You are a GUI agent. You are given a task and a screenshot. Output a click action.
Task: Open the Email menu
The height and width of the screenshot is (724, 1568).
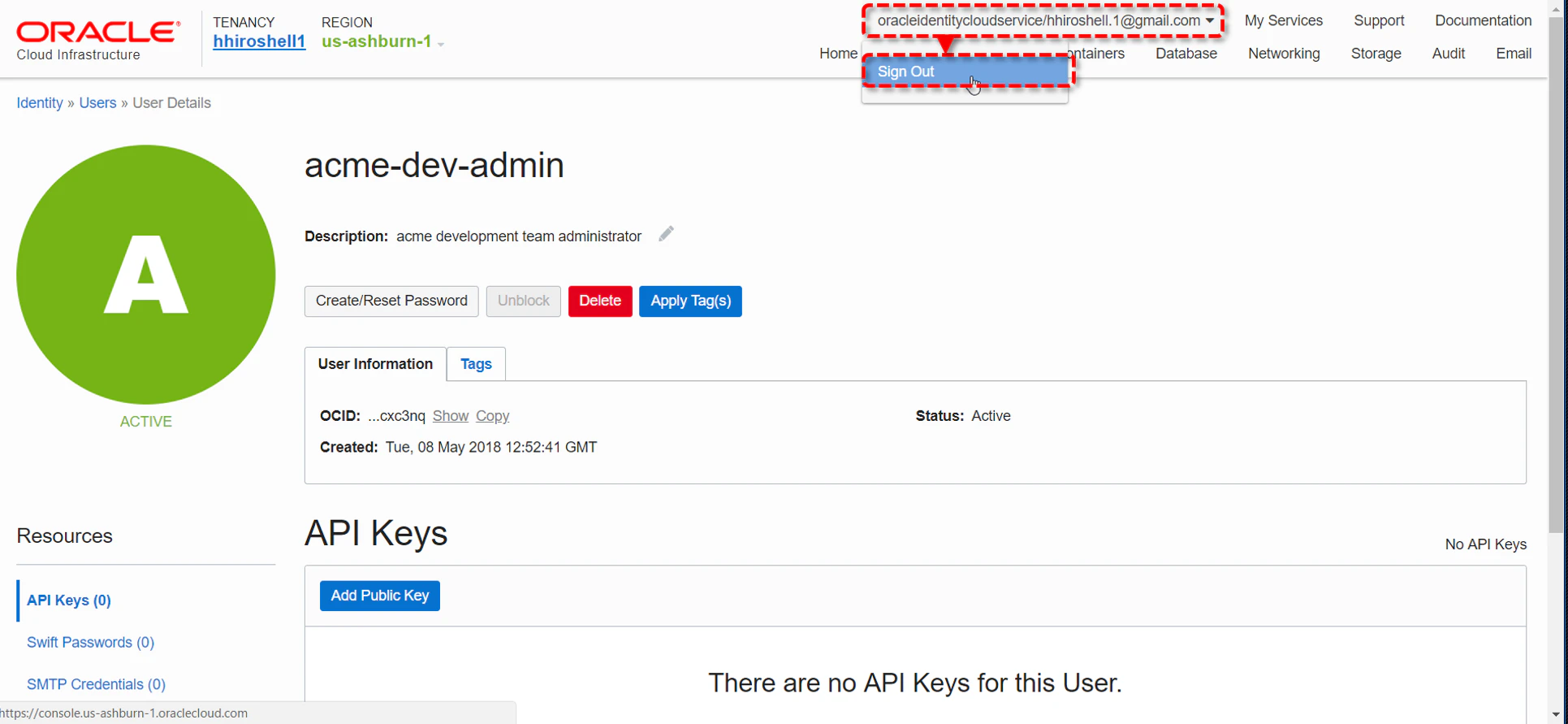1514,54
